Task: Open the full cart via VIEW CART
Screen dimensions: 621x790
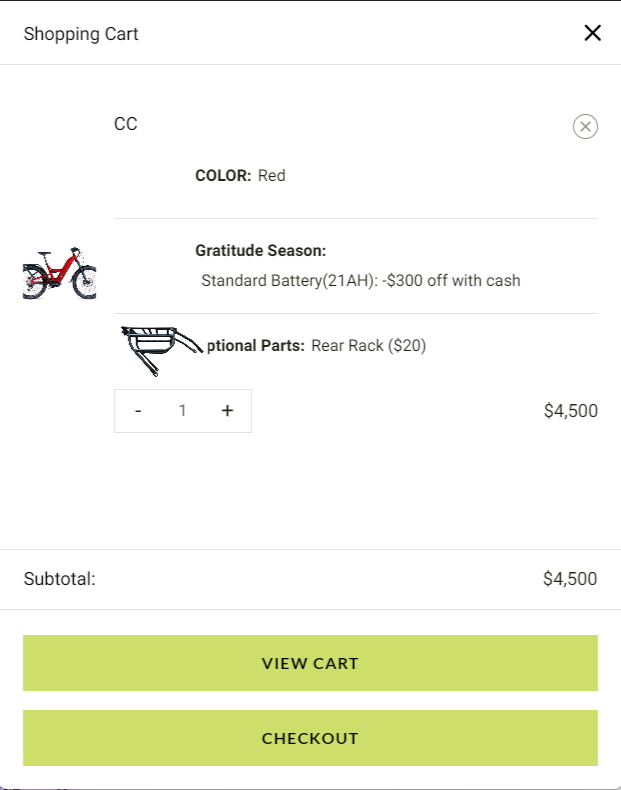Action: pyautogui.click(x=310, y=663)
